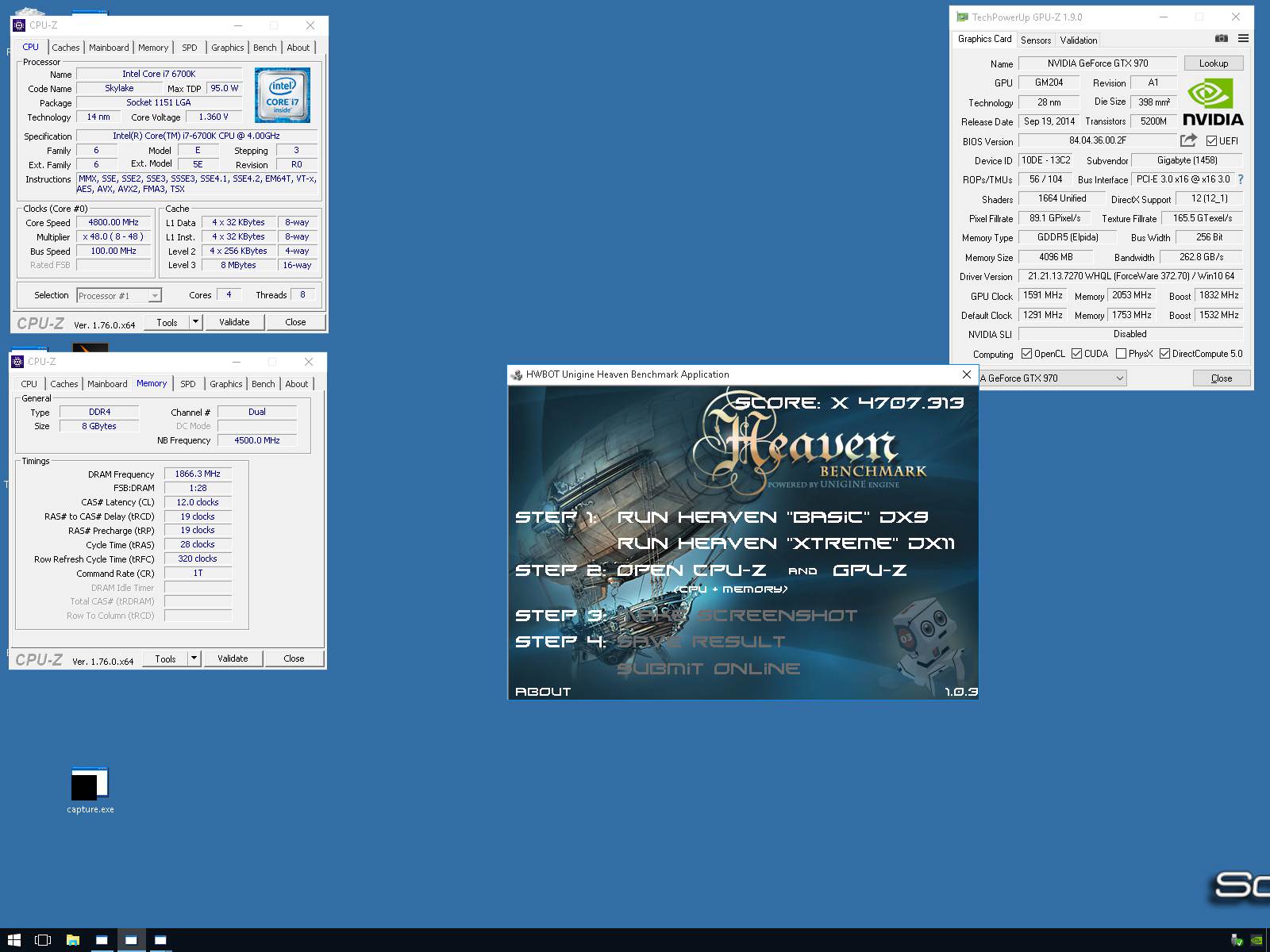Click Run Heaven "Xtreme" DX11

pyautogui.click(x=786, y=543)
